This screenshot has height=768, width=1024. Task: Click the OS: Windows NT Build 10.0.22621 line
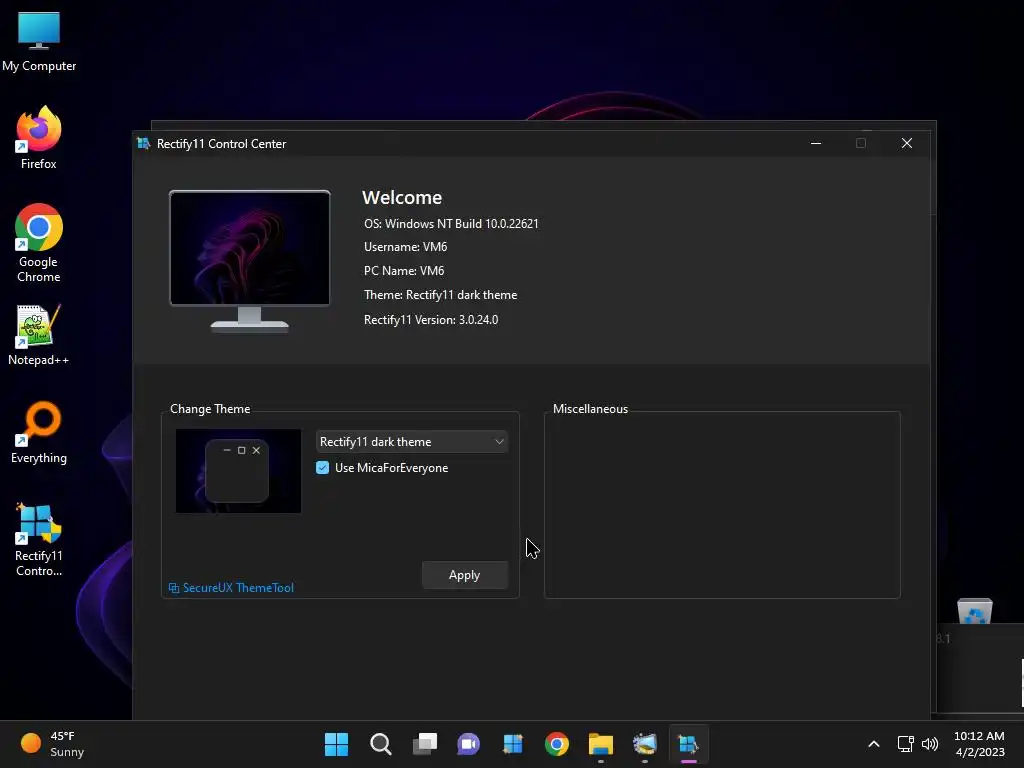coord(451,223)
